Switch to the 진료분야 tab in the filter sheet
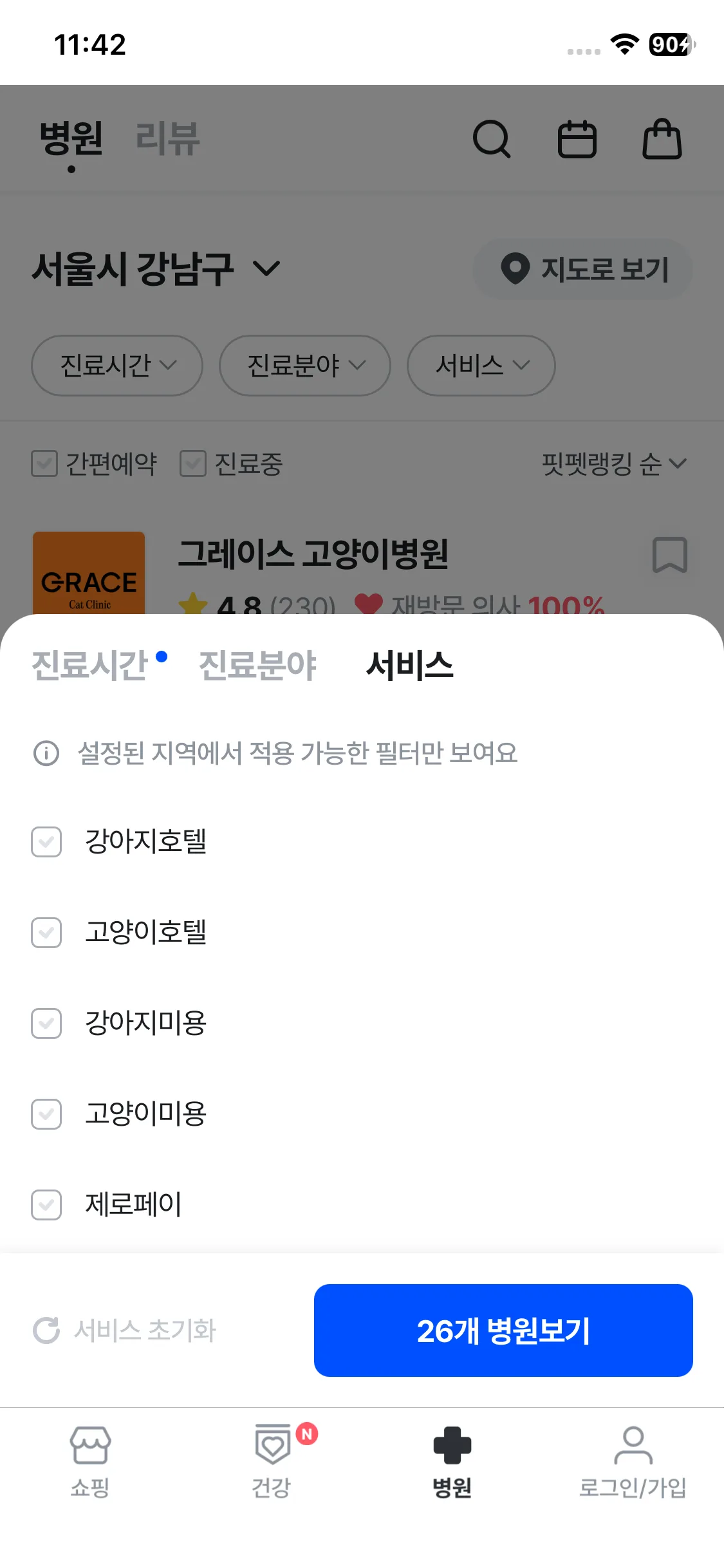The width and height of the screenshot is (724, 1568). click(257, 665)
